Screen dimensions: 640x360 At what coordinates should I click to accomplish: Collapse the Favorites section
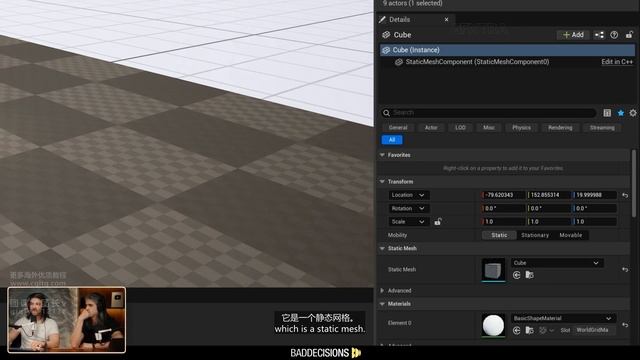click(x=382, y=155)
